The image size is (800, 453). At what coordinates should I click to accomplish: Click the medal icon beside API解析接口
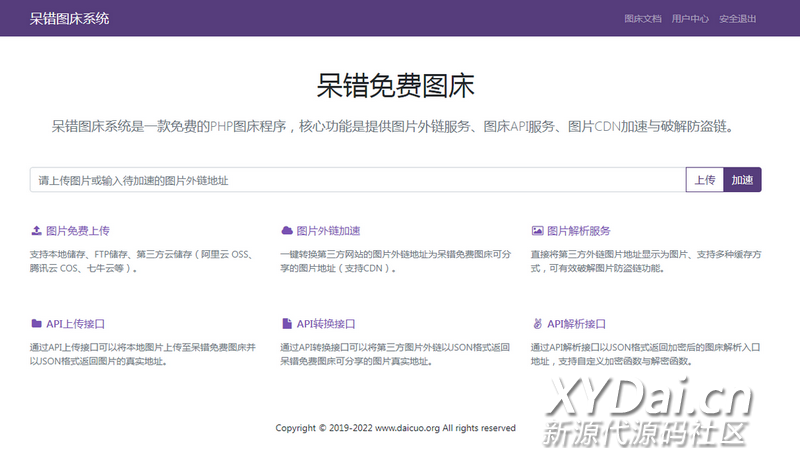pyautogui.click(x=537, y=324)
